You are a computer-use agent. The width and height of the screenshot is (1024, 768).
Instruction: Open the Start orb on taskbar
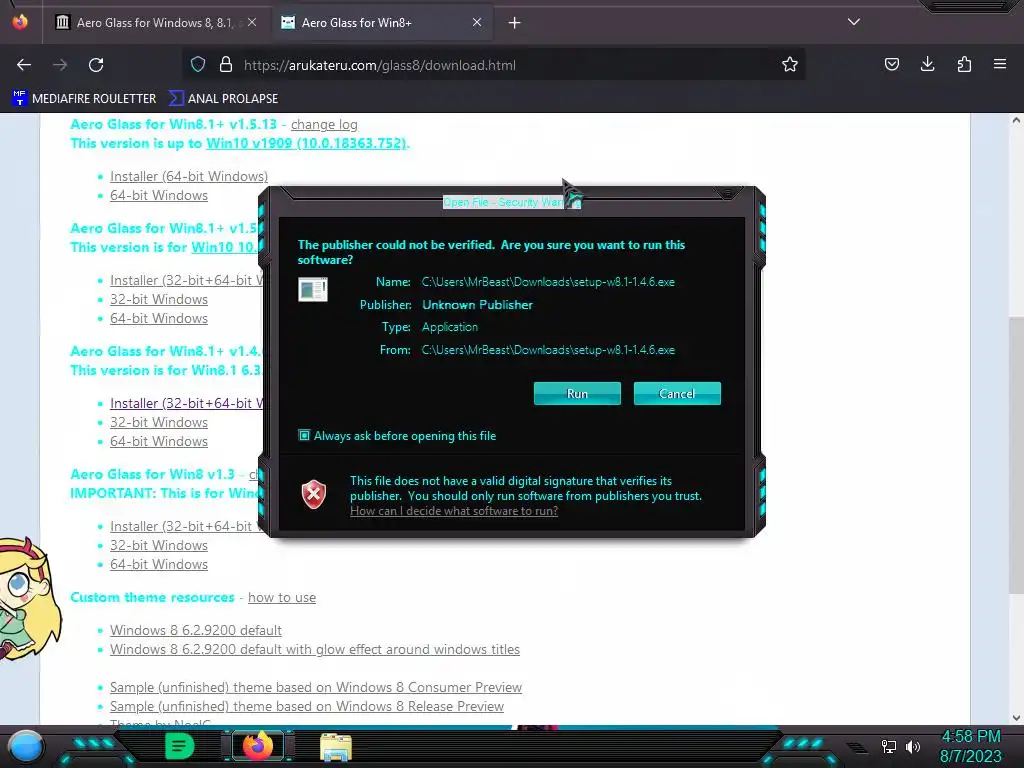pyautogui.click(x=26, y=746)
